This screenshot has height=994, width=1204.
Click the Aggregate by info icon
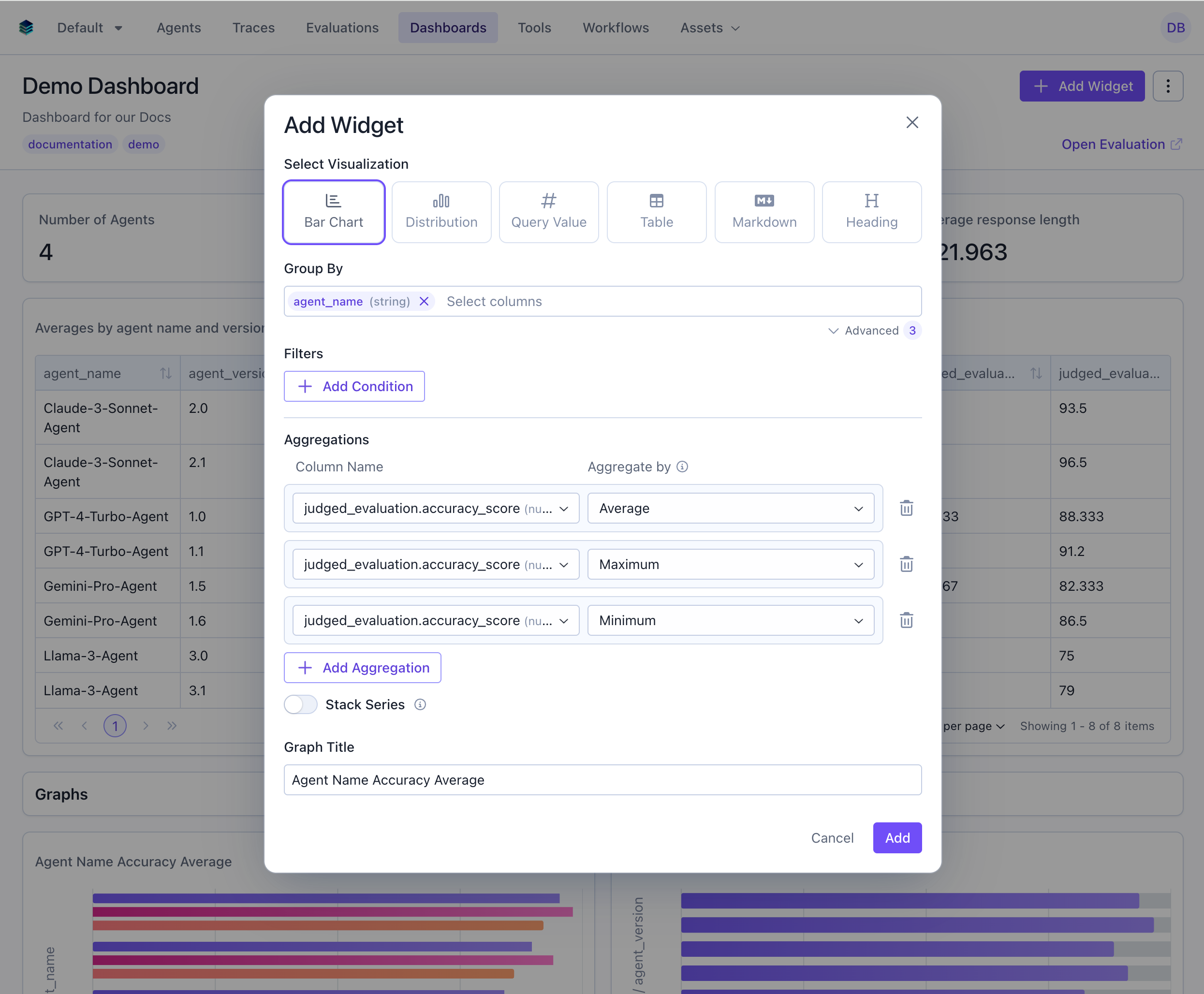[682, 467]
